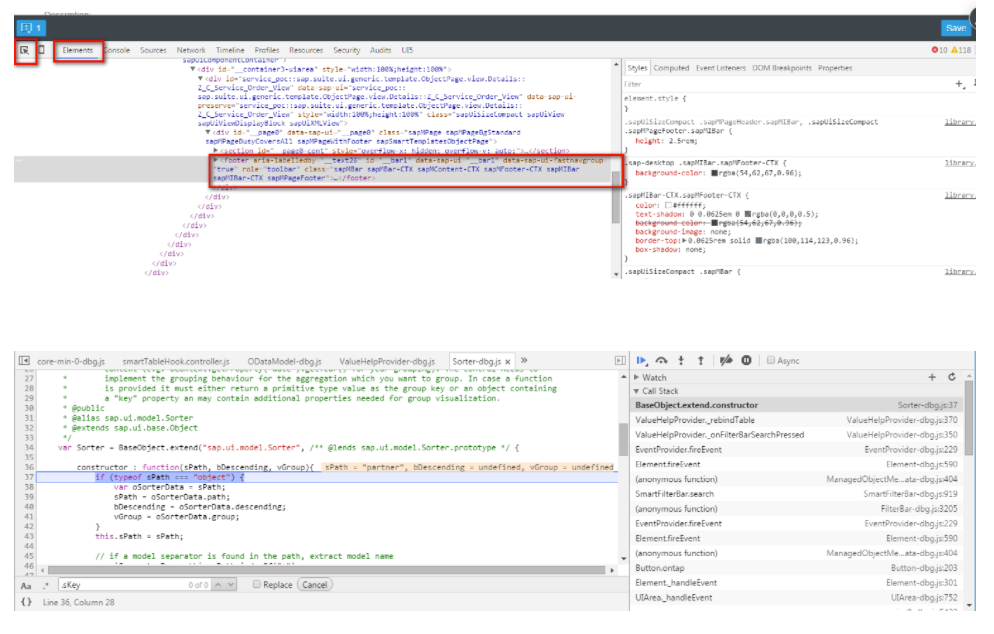Screen dimensions: 994x634
Task: Resume script execution in debugger
Action: (642, 360)
